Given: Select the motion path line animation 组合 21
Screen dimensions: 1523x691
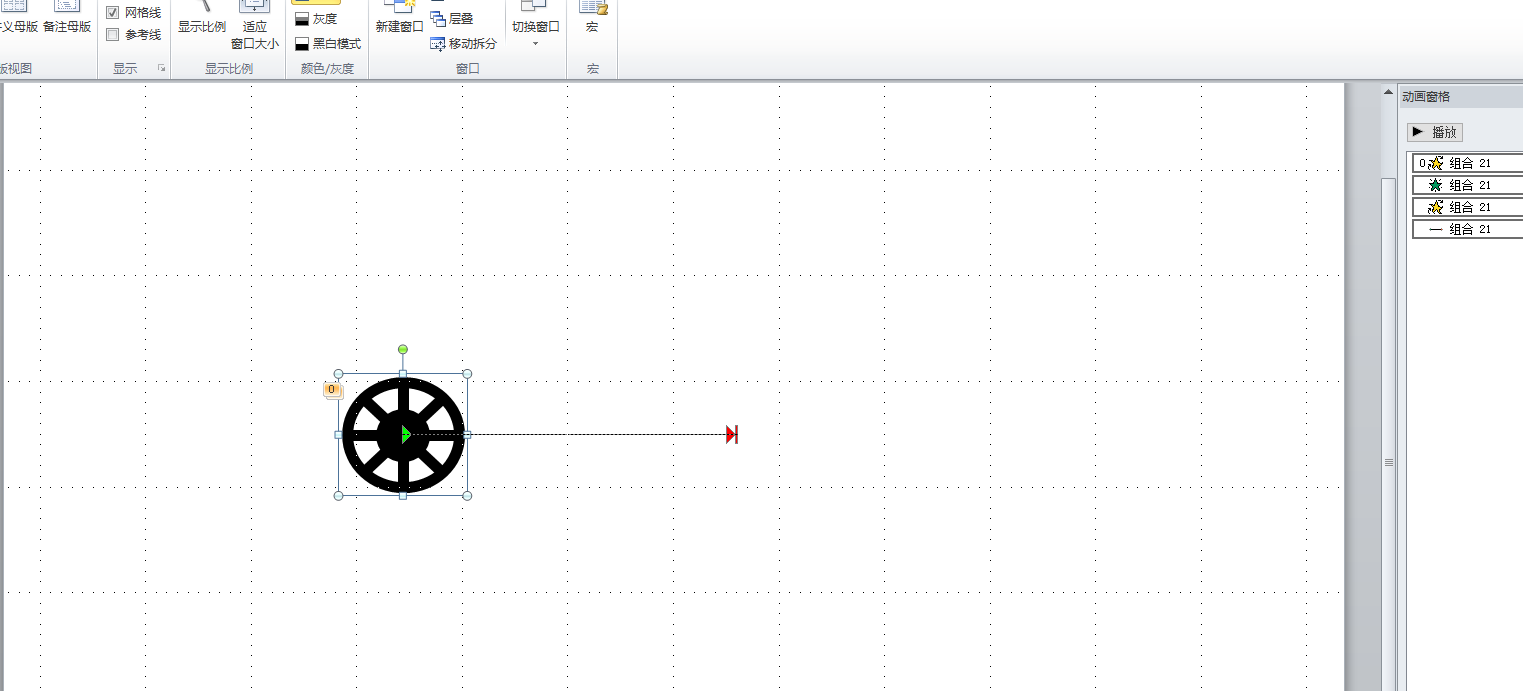Looking at the screenshot, I should pyautogui.click(x=1468, y=229).
